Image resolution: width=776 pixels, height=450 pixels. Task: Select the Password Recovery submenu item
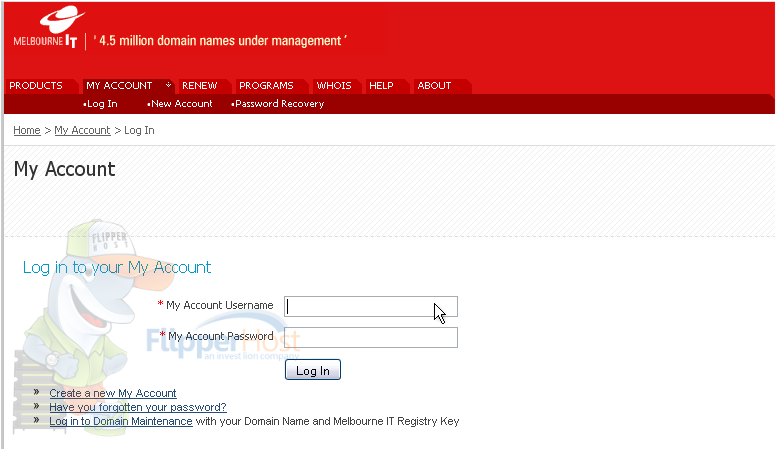[278, 104]
